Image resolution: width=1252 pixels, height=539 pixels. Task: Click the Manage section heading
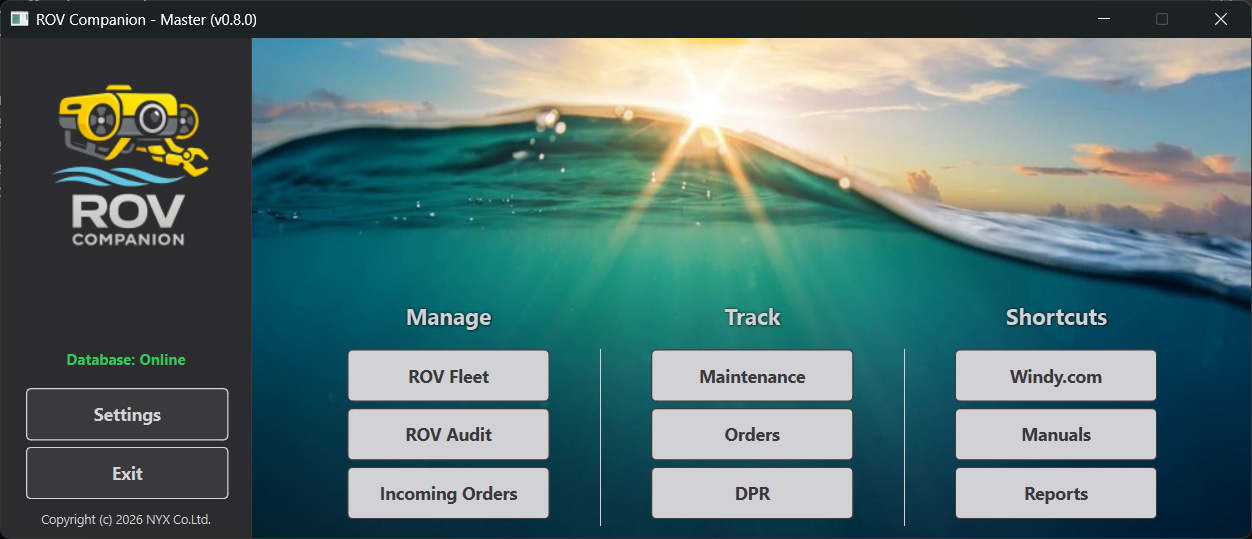point(448,317)
